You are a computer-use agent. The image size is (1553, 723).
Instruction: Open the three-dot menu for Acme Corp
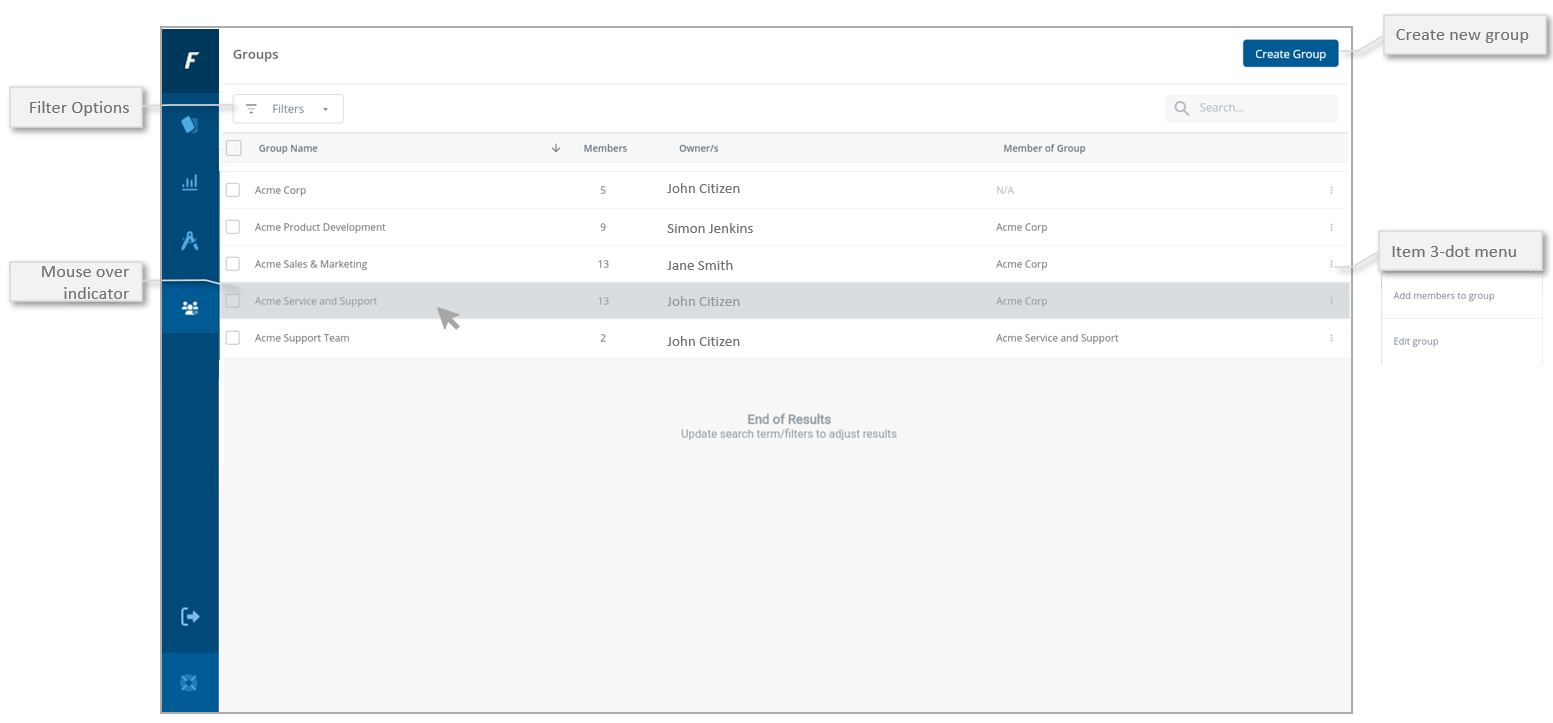[x=1331, y=190]
